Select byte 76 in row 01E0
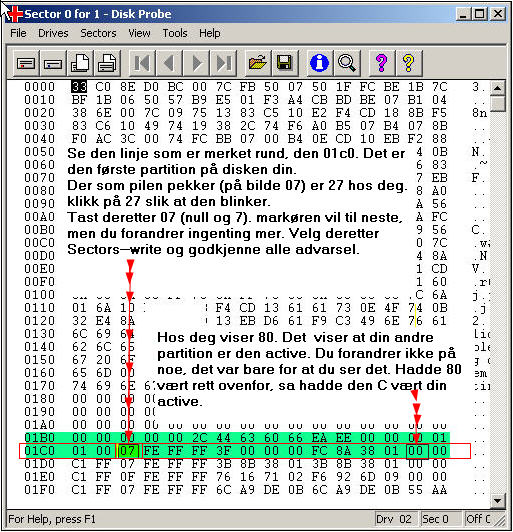The height and width of the screenshot is (532, 513). pyautogui.click(x=224, y=477)
